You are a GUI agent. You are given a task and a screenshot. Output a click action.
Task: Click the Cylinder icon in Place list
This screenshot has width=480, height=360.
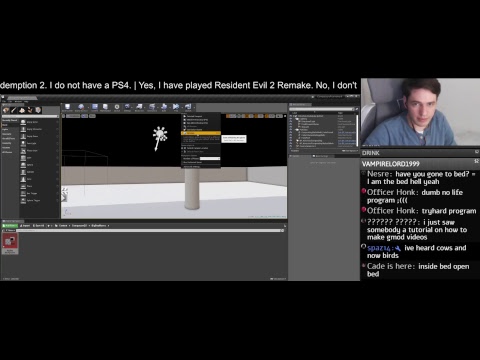[x=23, y=172]
